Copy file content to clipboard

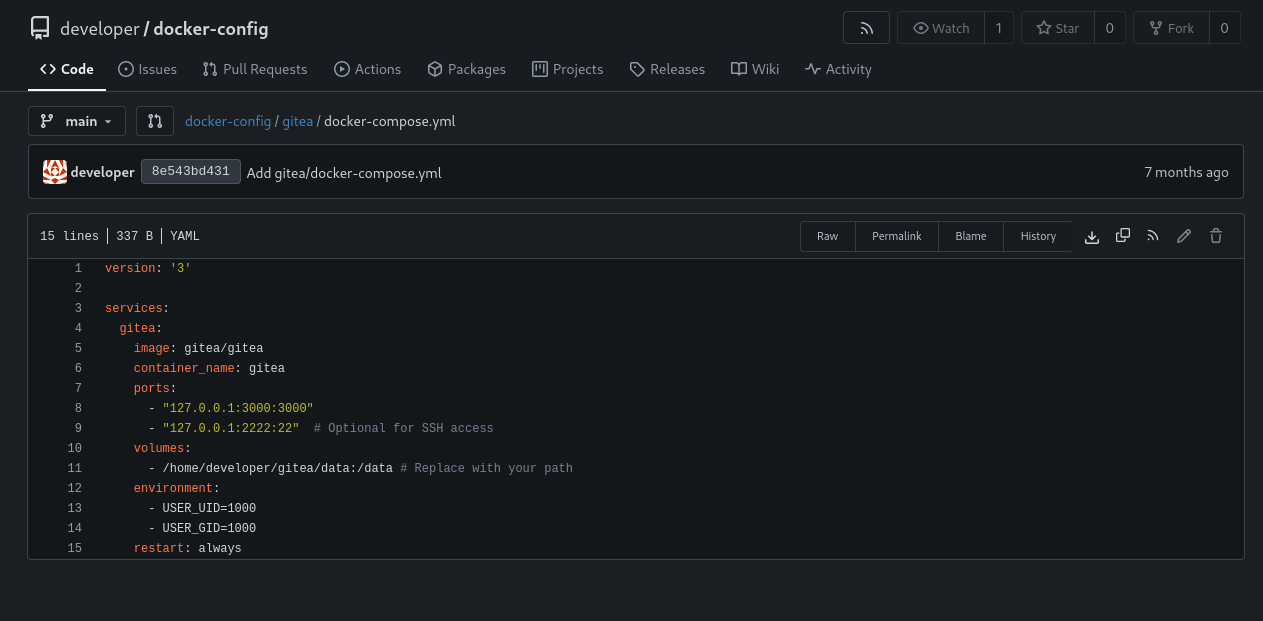tap(1123, 236)
